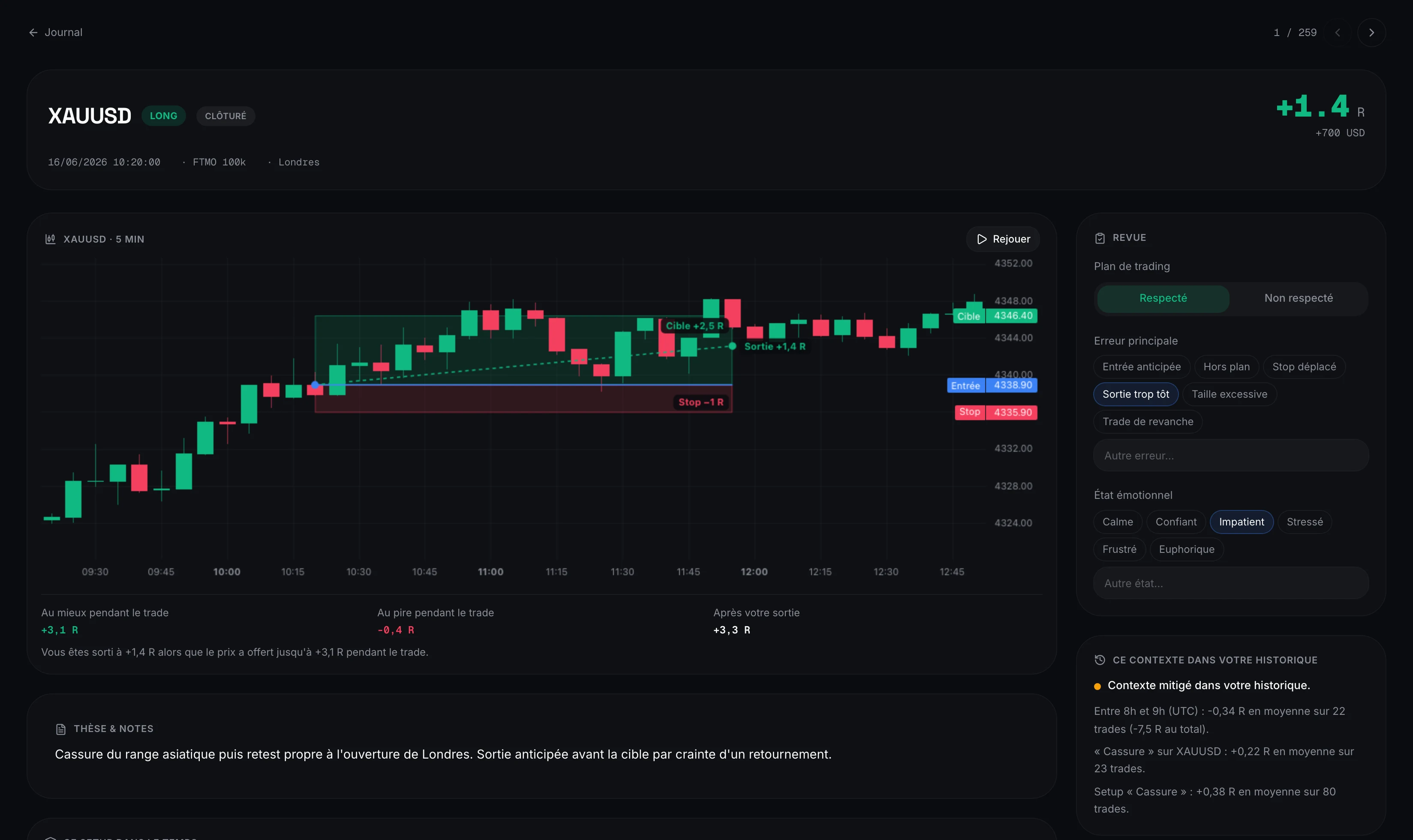Choose the Calme emotional state
Image resolution: width=1413 pixels, height=840 pixels.
coord(1118,522)
